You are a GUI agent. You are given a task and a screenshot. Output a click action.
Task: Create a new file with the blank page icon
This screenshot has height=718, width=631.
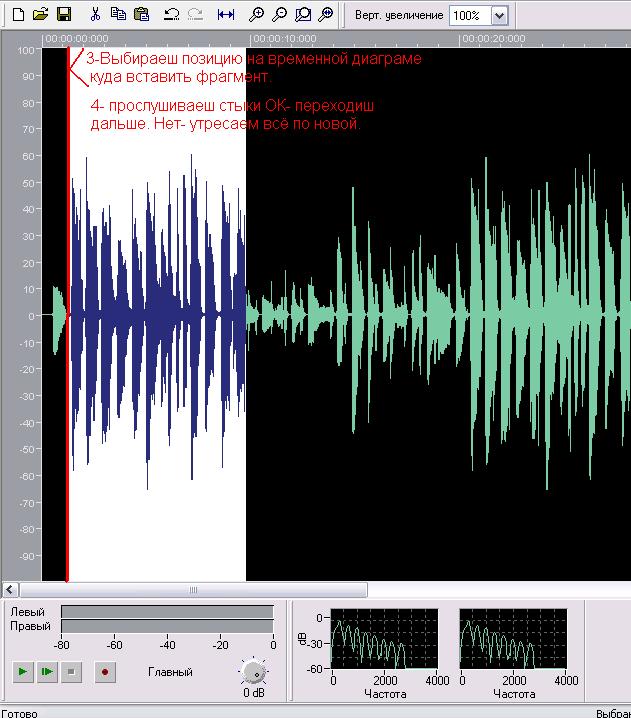click(x=18, y=15)
